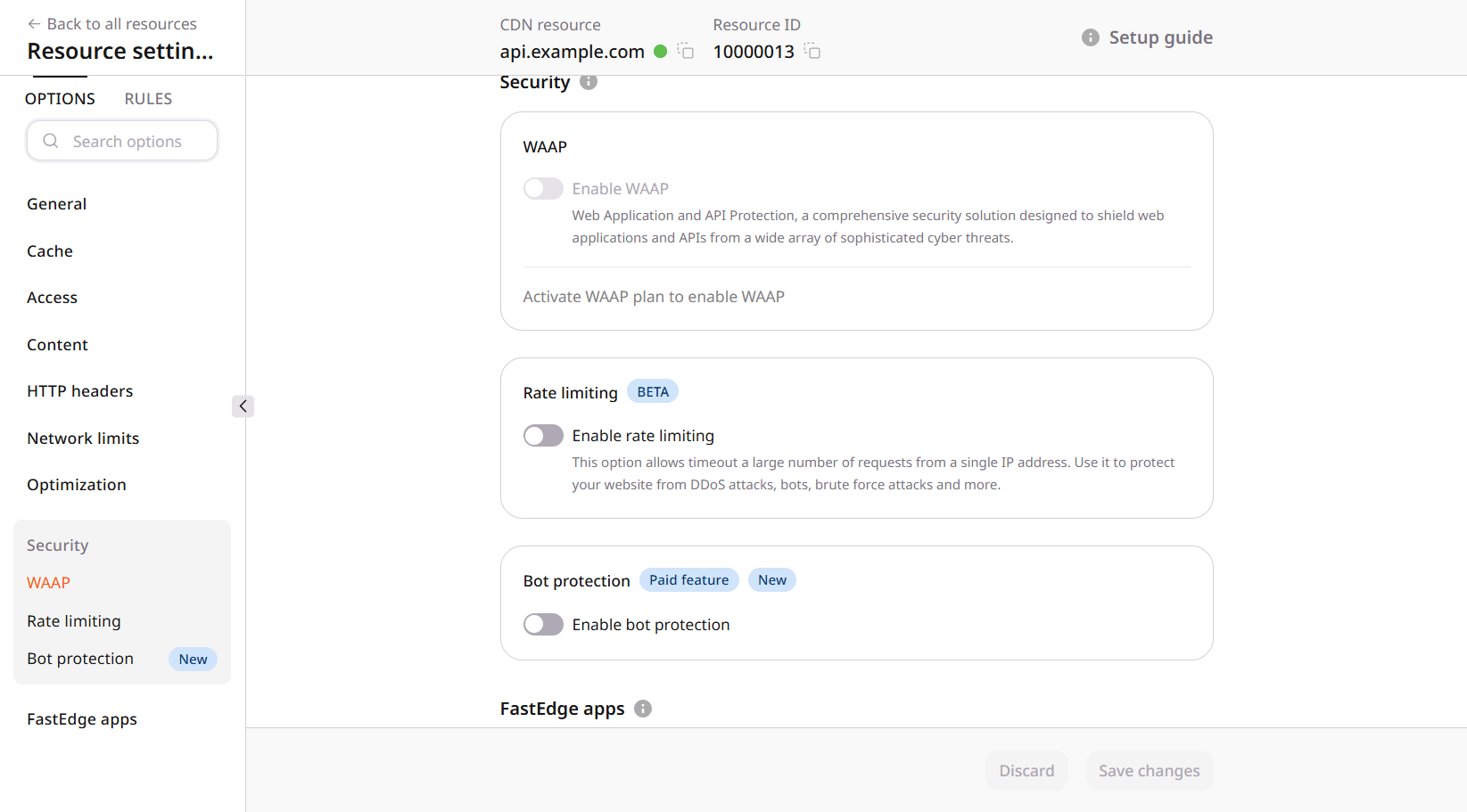This screenshot has height=812, width=1467.
Task: Click the FastEdge apps section heading
Action: coord(562,709)
